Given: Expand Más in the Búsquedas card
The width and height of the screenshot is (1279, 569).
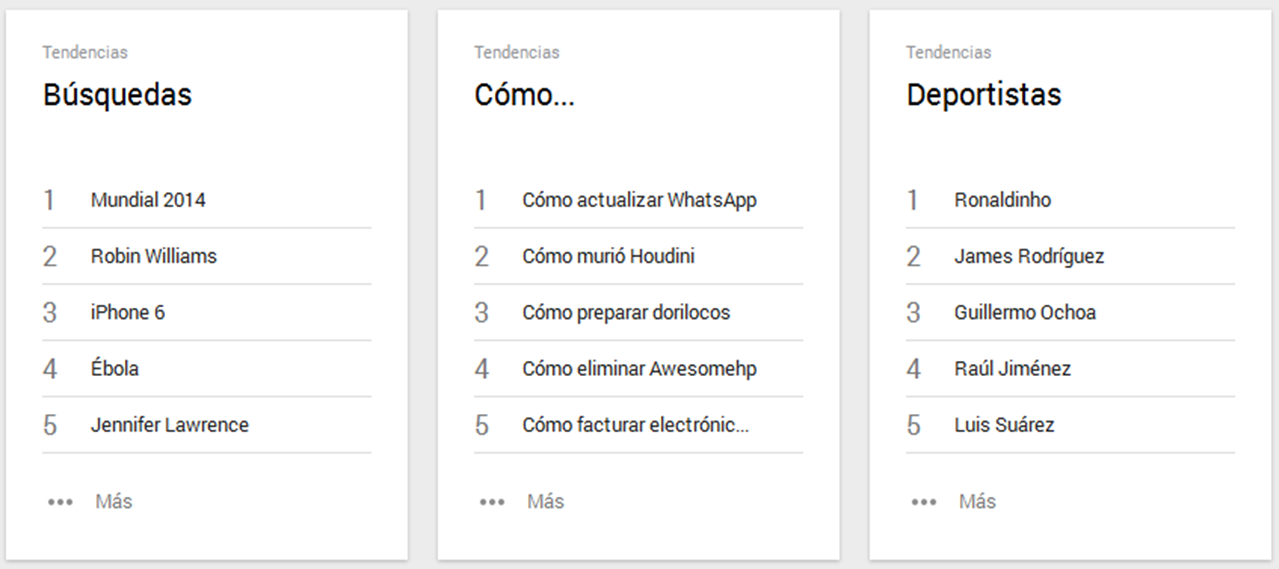Looking at the screenshot, I should (x=114, y=501).
